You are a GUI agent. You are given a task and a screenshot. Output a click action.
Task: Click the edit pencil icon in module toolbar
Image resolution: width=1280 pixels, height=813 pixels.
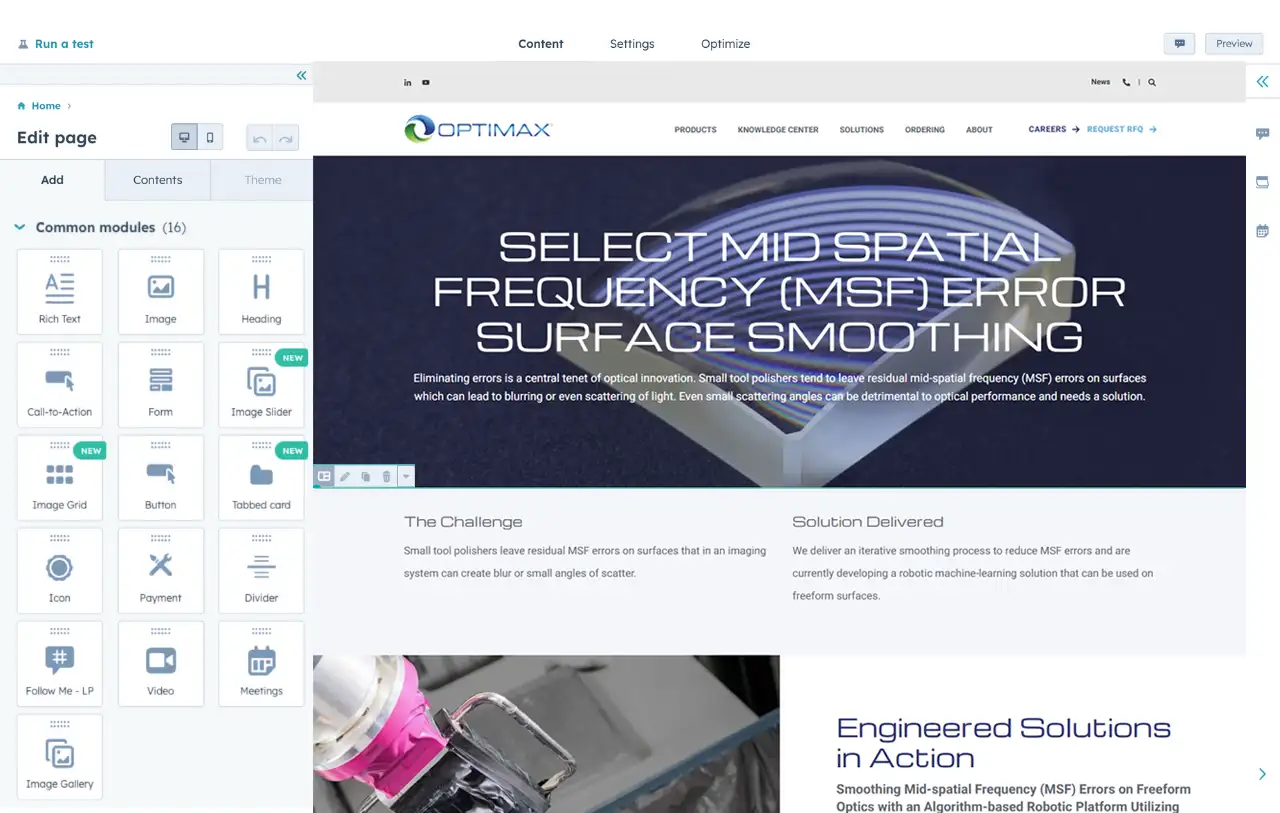tap(345, 477)
